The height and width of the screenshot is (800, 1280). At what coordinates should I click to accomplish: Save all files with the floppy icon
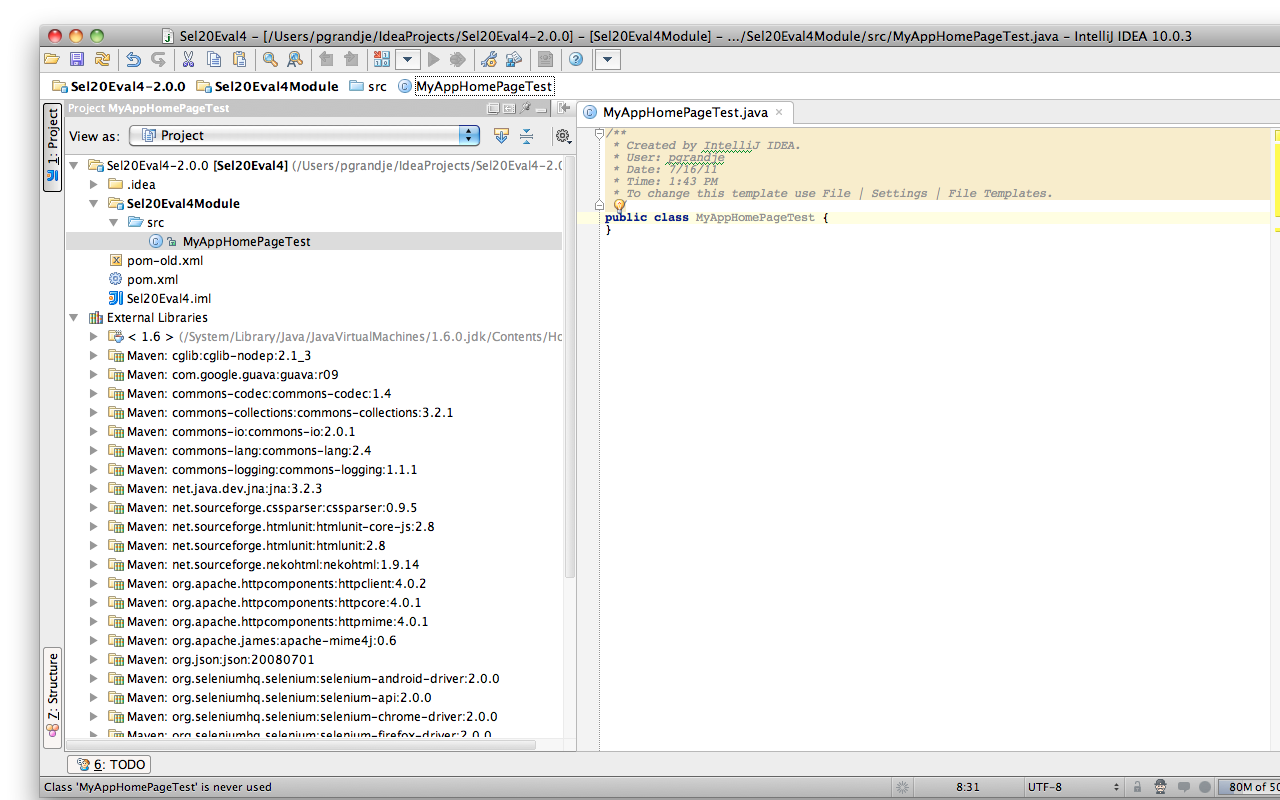77,60
